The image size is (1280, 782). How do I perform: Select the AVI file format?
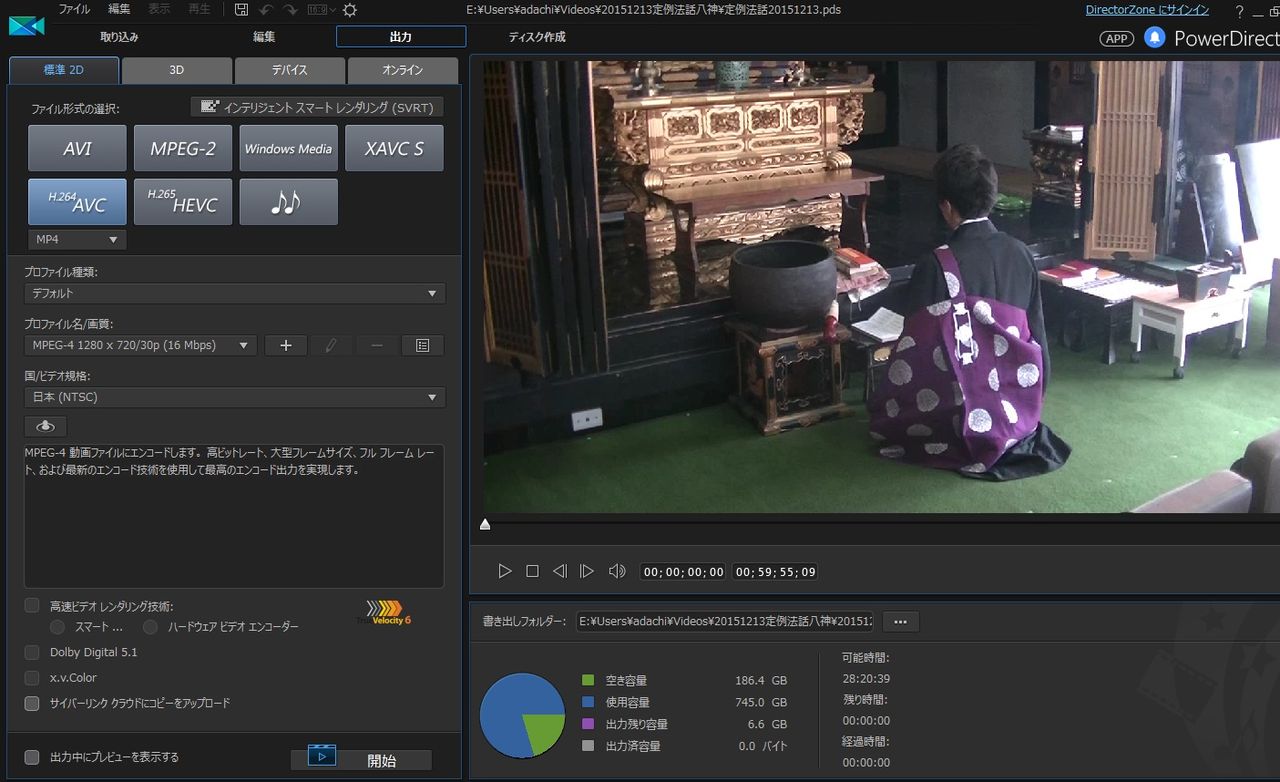77,149
